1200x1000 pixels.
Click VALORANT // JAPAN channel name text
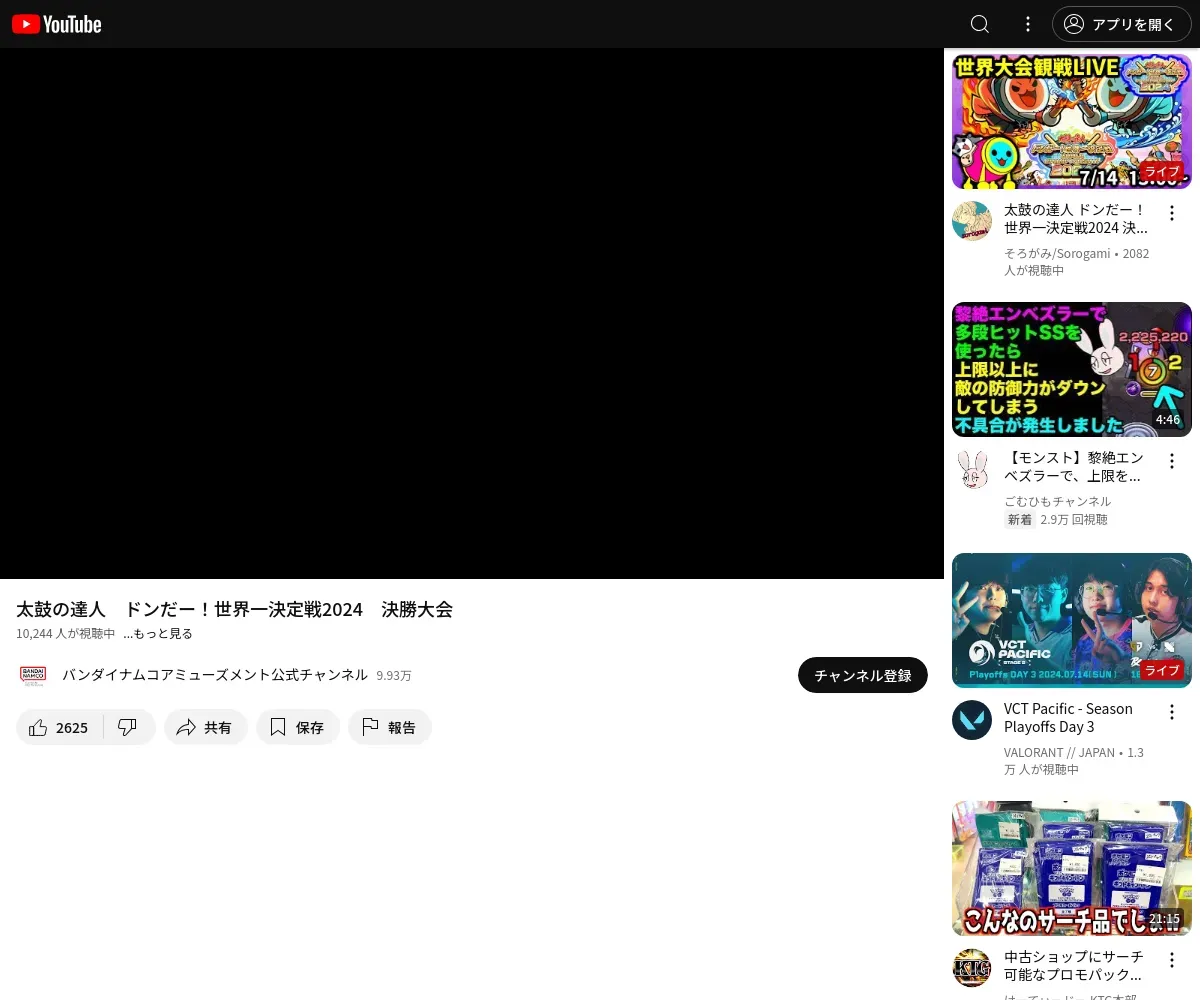click(x=1059, y=753)
